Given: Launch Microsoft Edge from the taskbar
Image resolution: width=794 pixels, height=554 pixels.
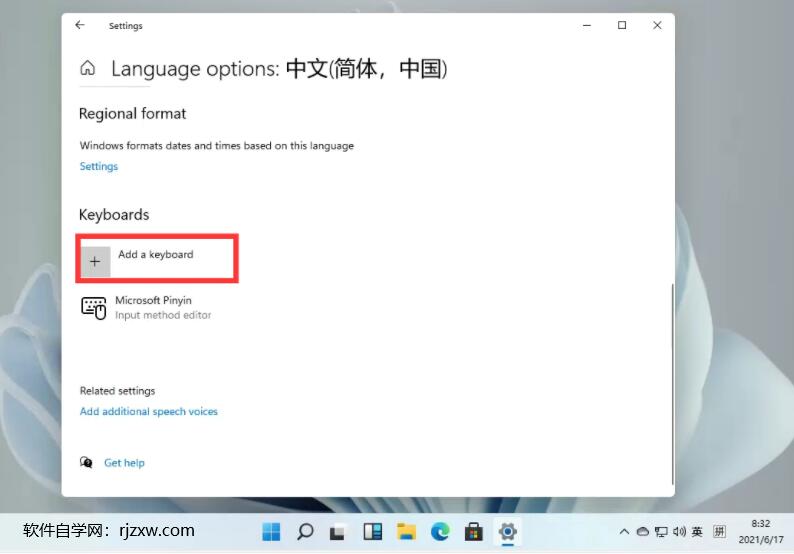Looking at the screenshot, I should tap(440, 532).
